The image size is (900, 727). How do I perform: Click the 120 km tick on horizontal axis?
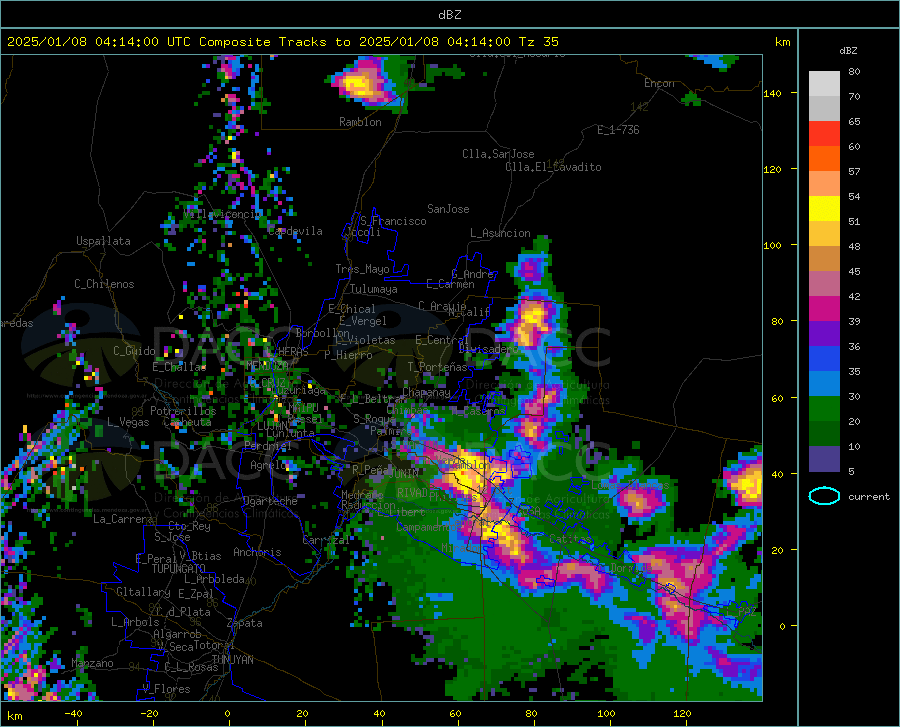pyautogui.click(x=682, y=713)
